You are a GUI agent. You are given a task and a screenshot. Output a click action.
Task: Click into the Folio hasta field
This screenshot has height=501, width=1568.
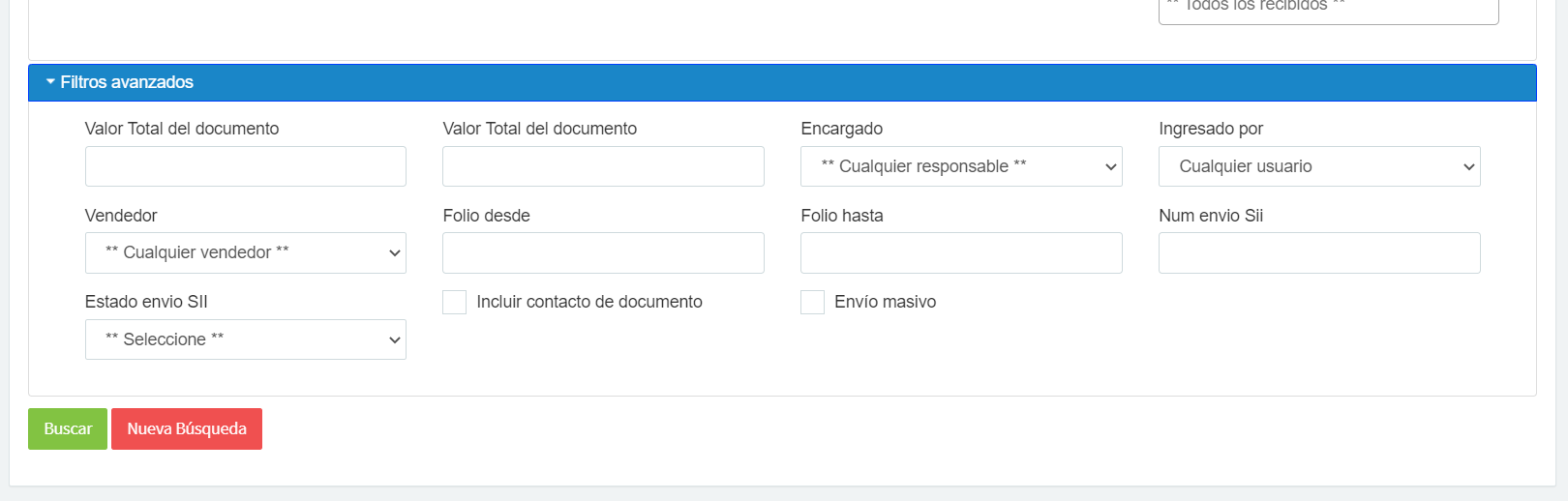point(960,252)
